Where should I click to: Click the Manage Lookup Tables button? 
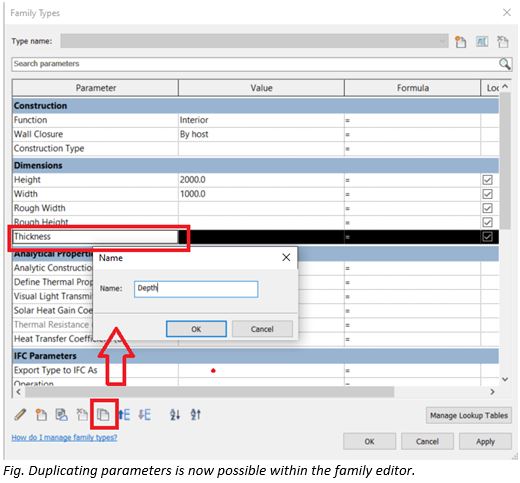(x=469, y=415)
